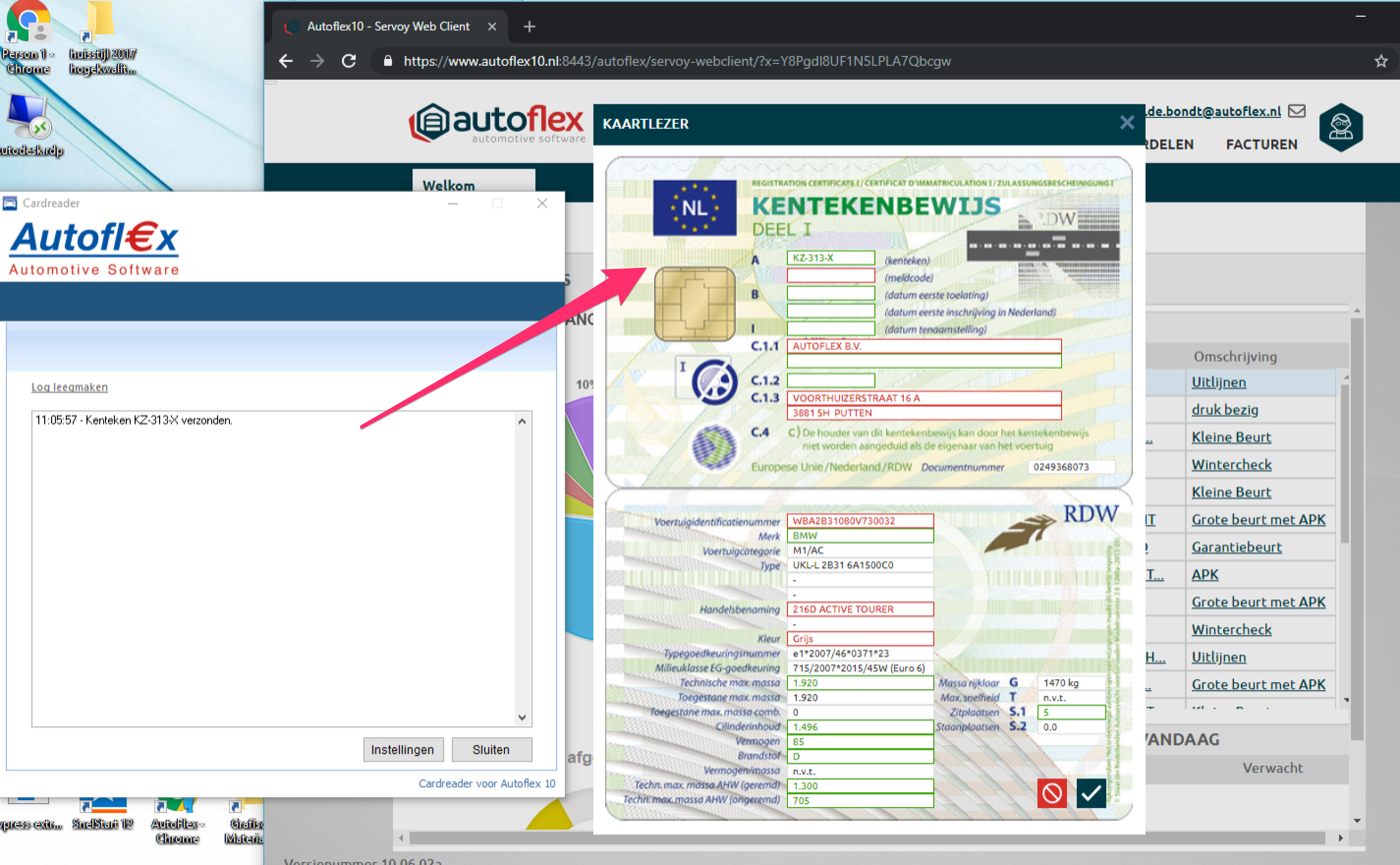The image size is (1400, 865).
Task: Close the Kaartlezer dialog with the X
Action: click(1127, 122)
